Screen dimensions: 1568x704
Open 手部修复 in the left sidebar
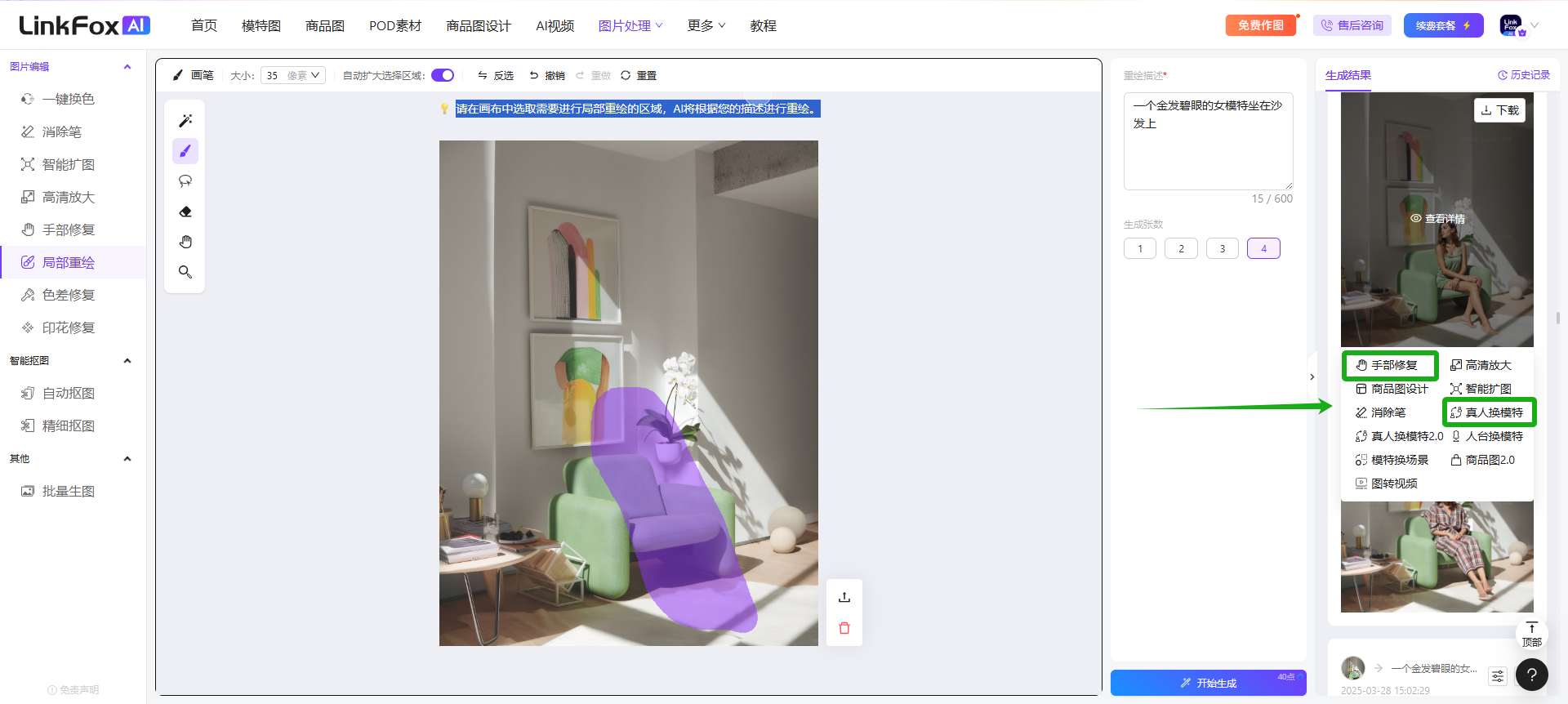click(69, 229)
